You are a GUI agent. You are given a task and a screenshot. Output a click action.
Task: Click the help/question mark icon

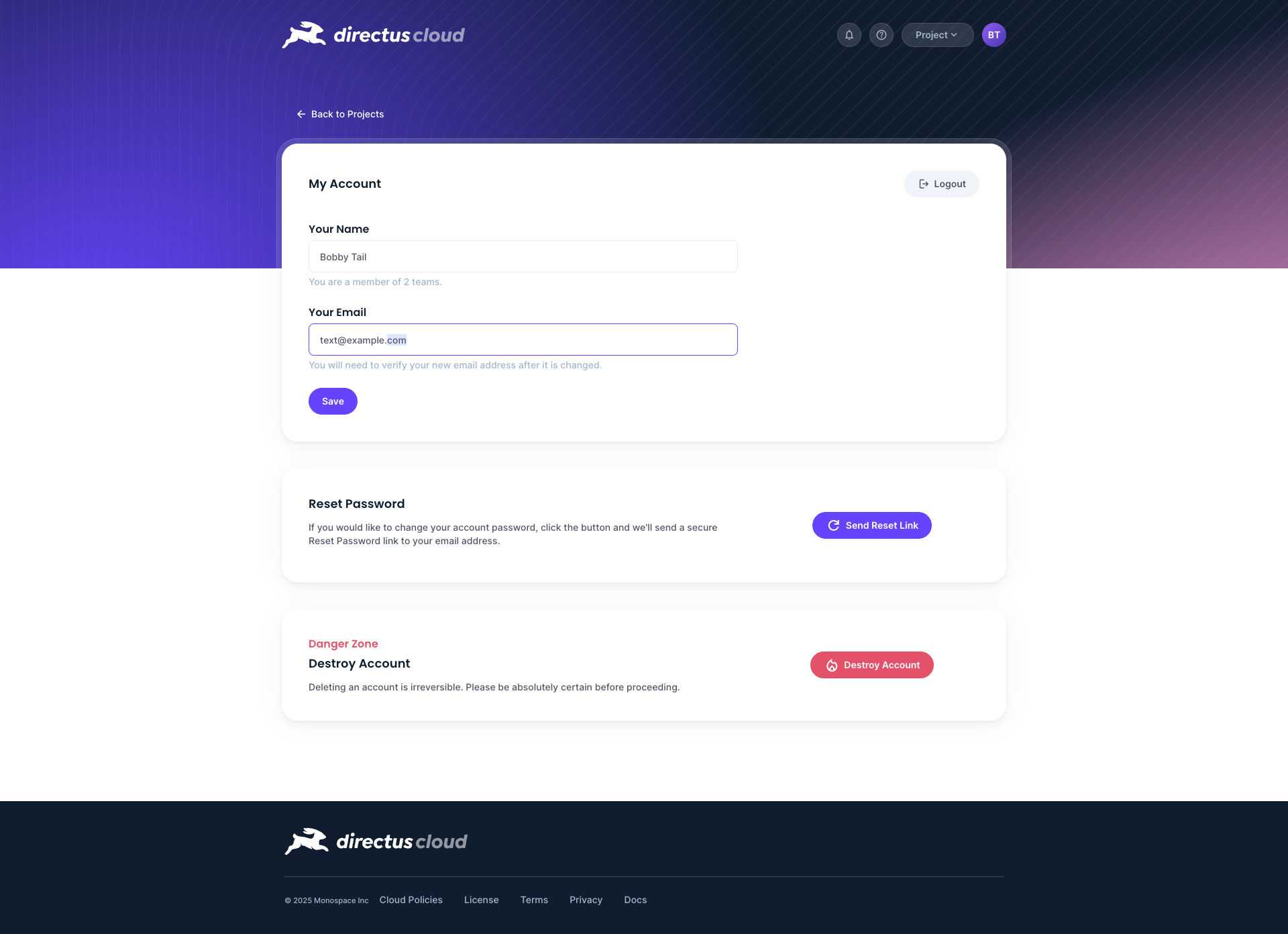pyautogui.click(x=881, y=35)
